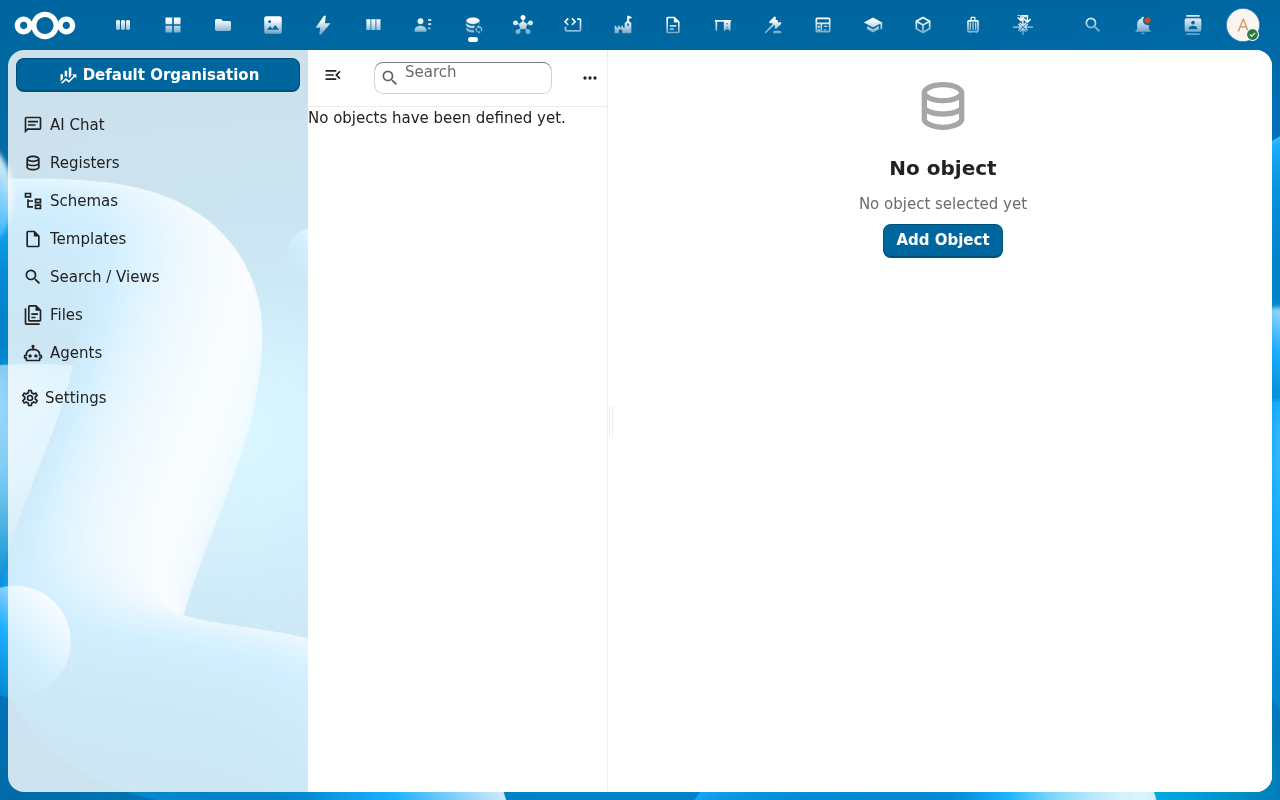Click the Agents robot icon in sidebar

33,353
